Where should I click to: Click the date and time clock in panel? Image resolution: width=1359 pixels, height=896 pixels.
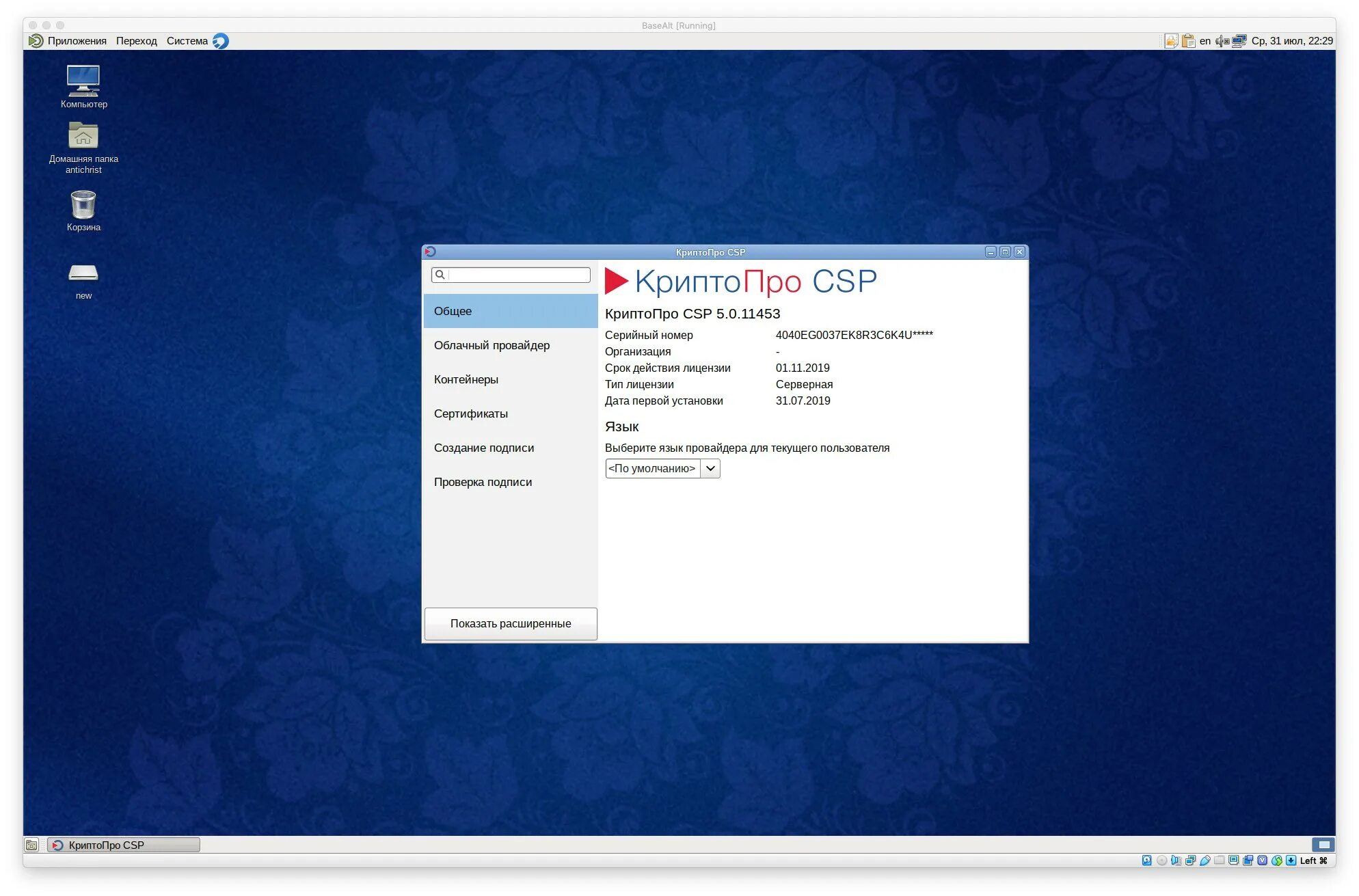1292,41
